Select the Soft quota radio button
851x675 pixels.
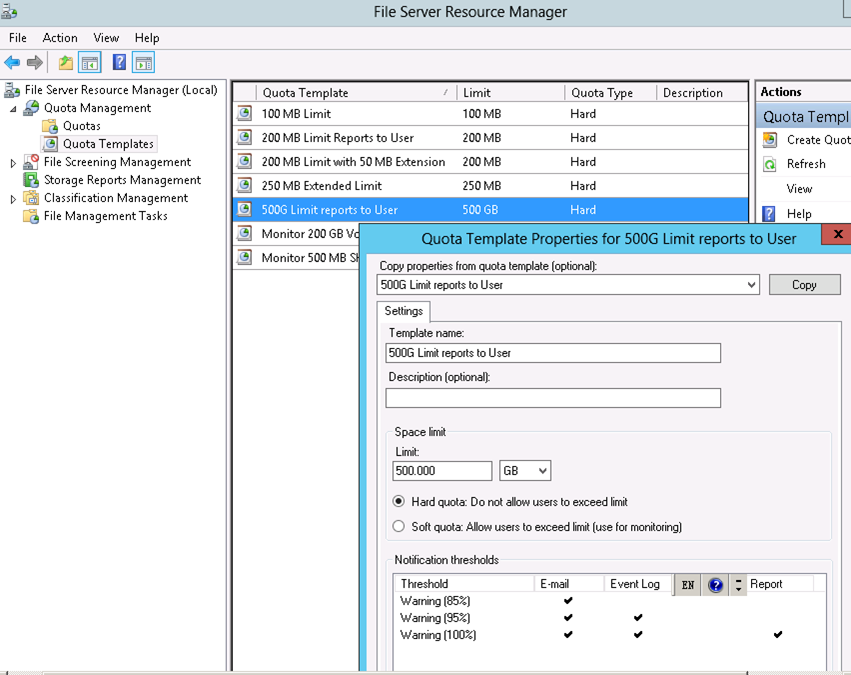coord(399,526)
